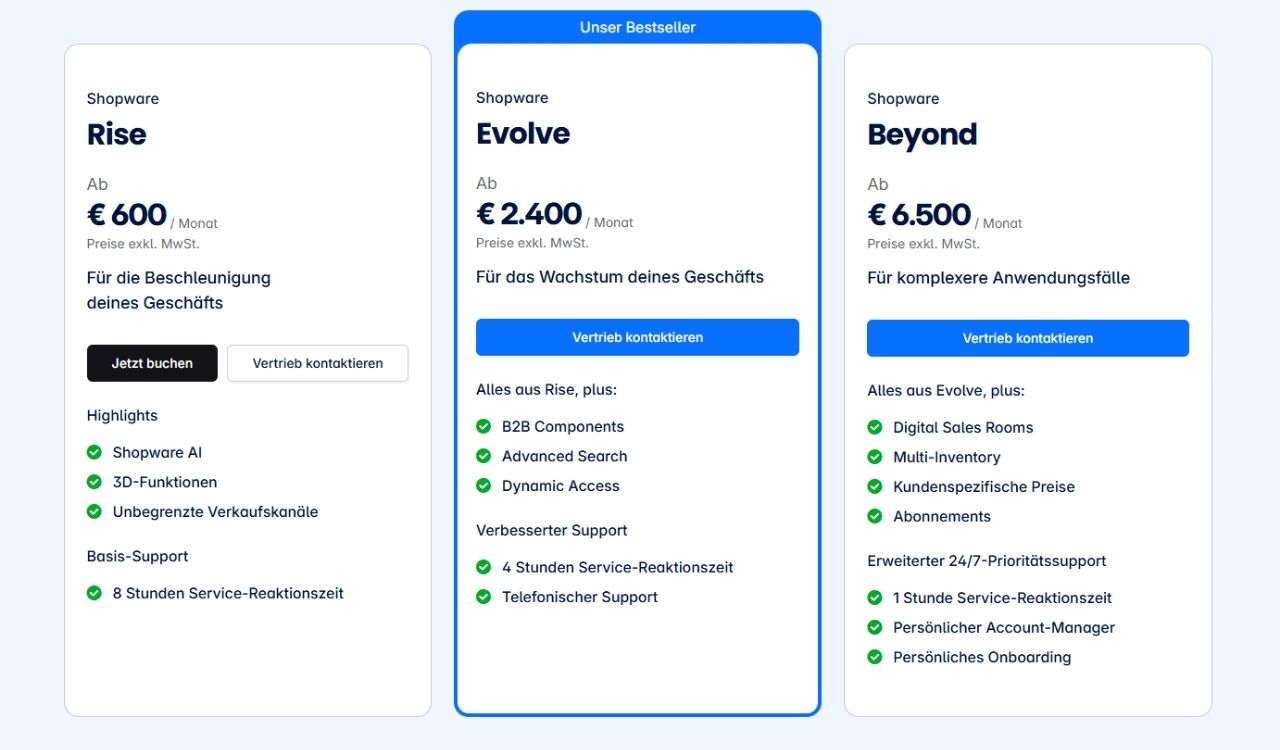This screenshot has height=750, width=1280.
Task: Click Vertrieb kontaktieren in the Rise plan
Action: tap(318, 363)
